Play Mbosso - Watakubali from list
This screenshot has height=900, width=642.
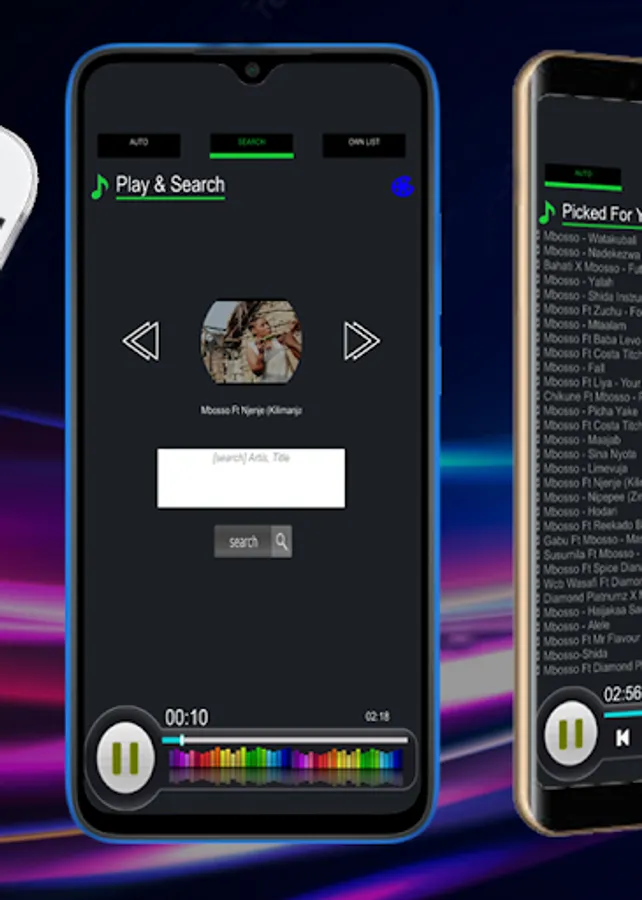pos(590,238)
